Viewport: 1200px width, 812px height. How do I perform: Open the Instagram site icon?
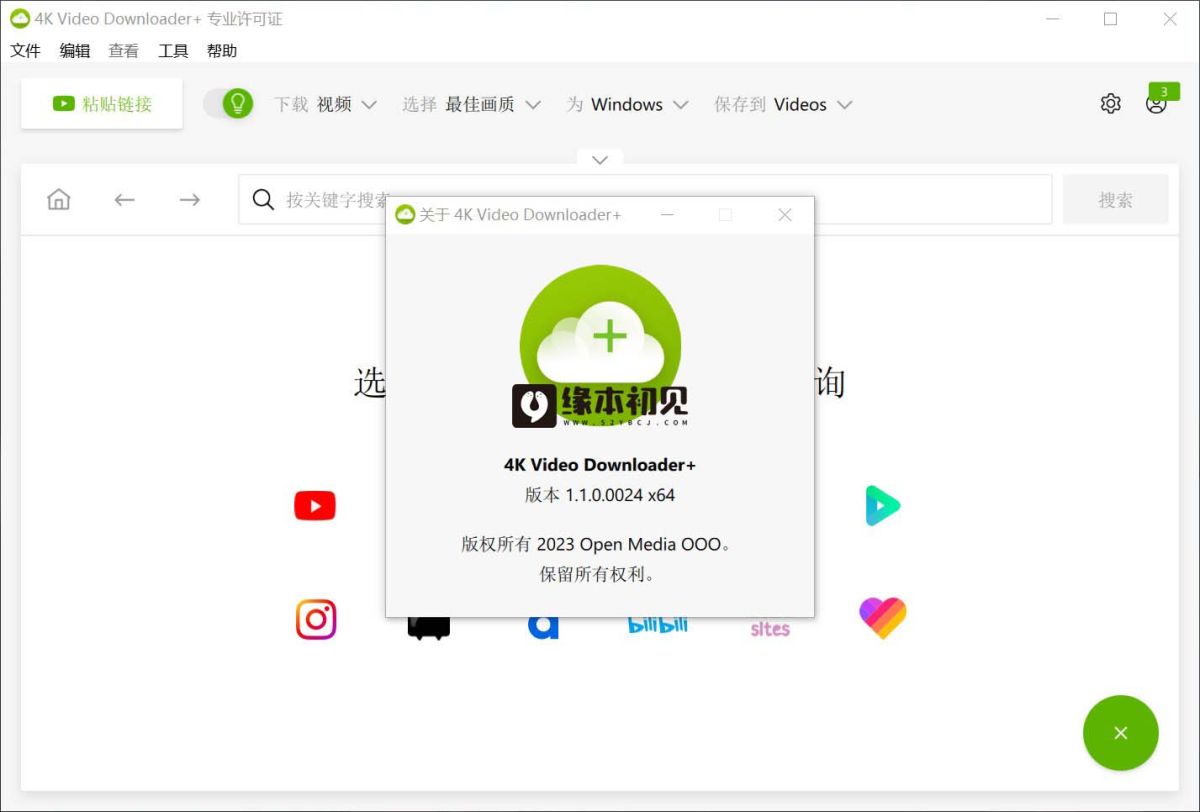click(x=316, y=620)
